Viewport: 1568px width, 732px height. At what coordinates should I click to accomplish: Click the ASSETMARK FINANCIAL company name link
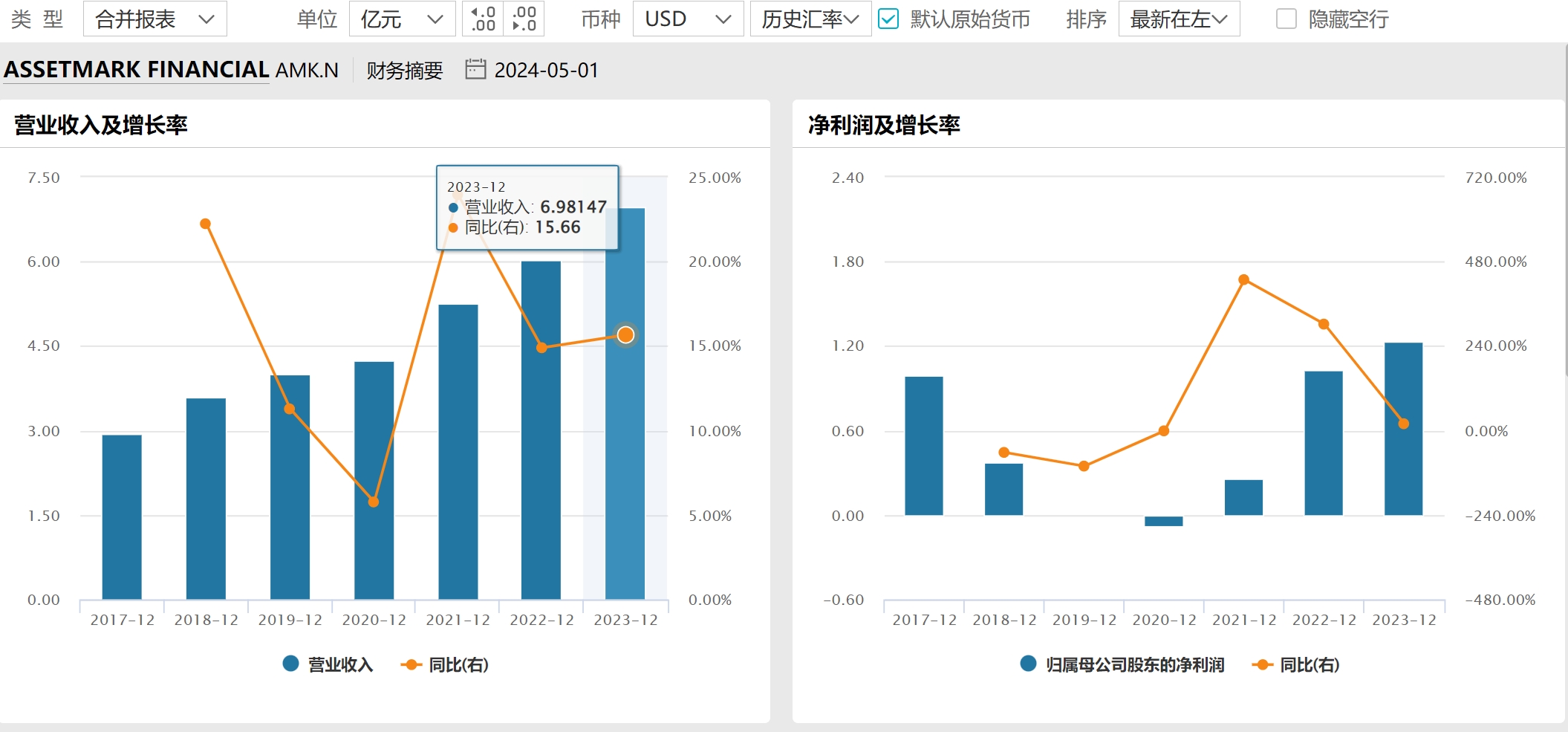point(137,69)
